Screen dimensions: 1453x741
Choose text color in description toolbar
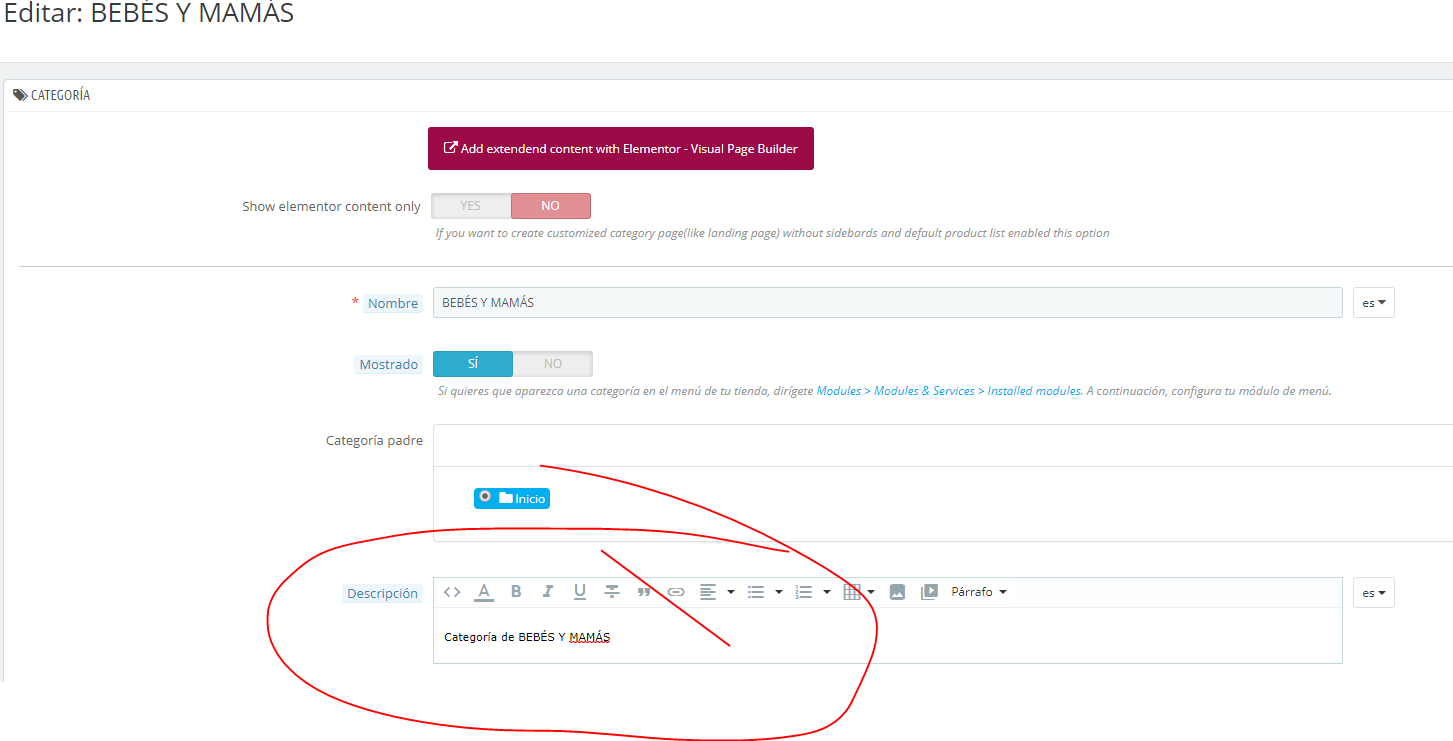tap(484, 592)
